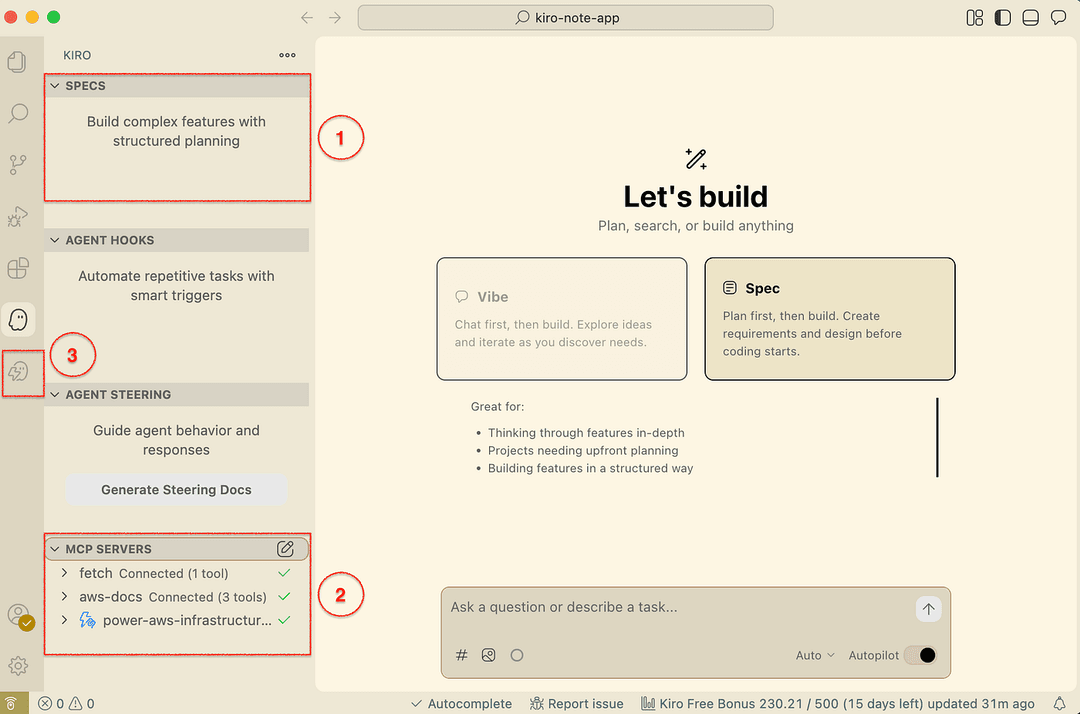Click the fetch Connected status checkmark
The image size is (1080, 714).
[284, 573]
